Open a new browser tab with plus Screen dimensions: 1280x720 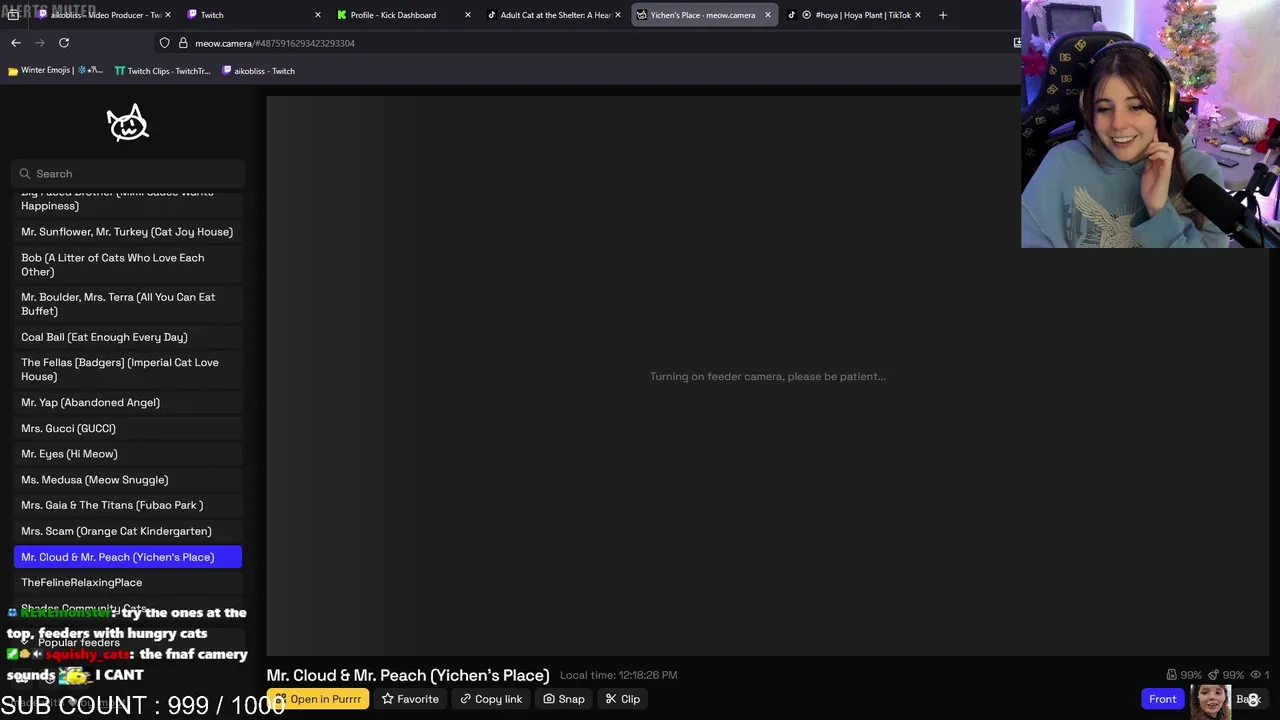tap(942, 15)
